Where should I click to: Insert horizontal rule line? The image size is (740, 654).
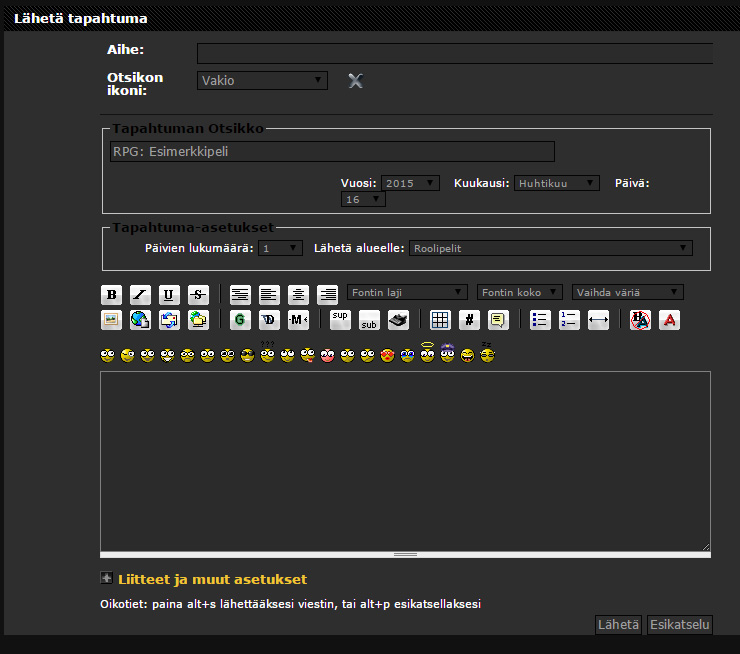click(598, 320)
